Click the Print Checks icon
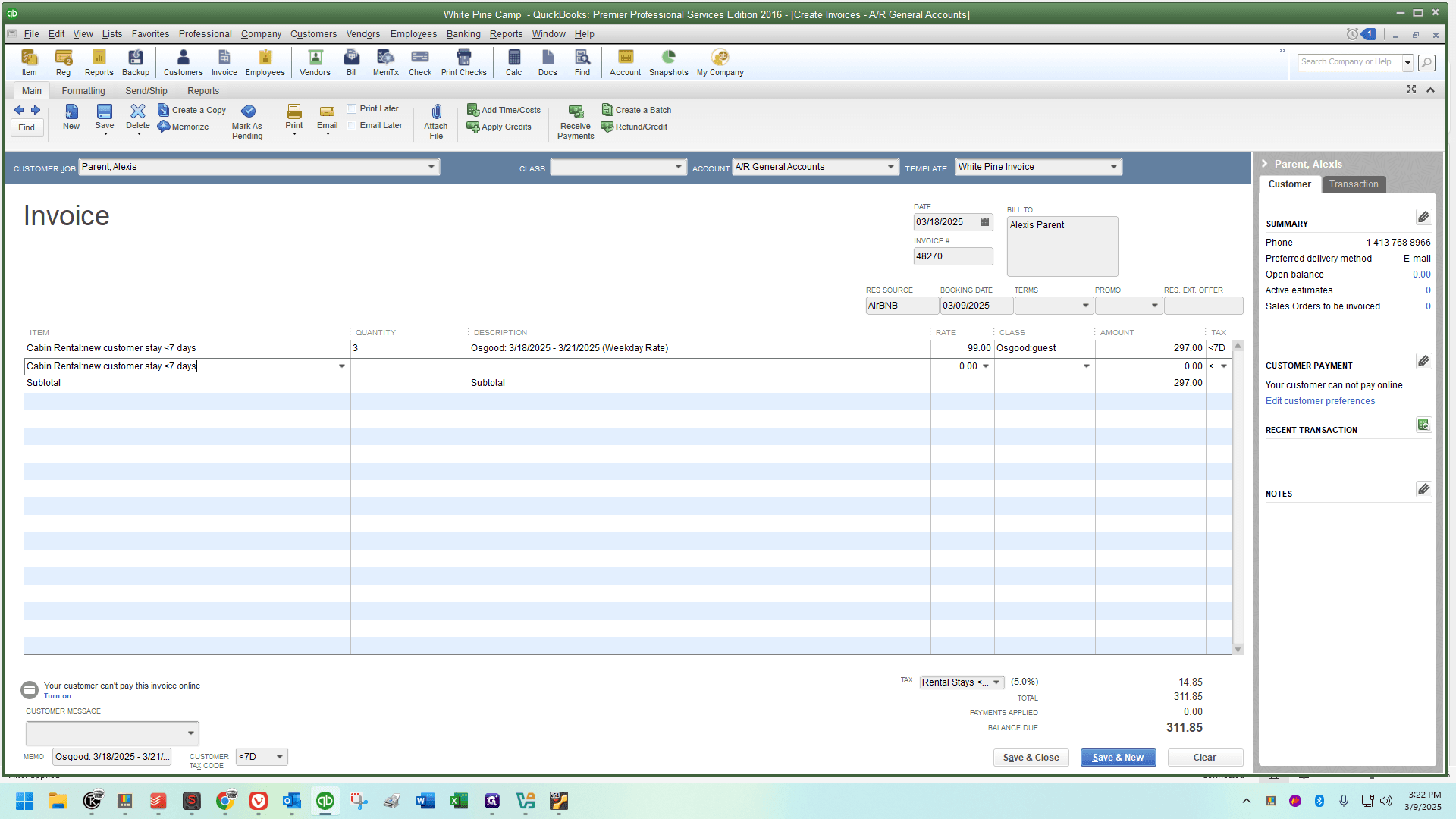The image size is (1456, 819). (463, 62)
